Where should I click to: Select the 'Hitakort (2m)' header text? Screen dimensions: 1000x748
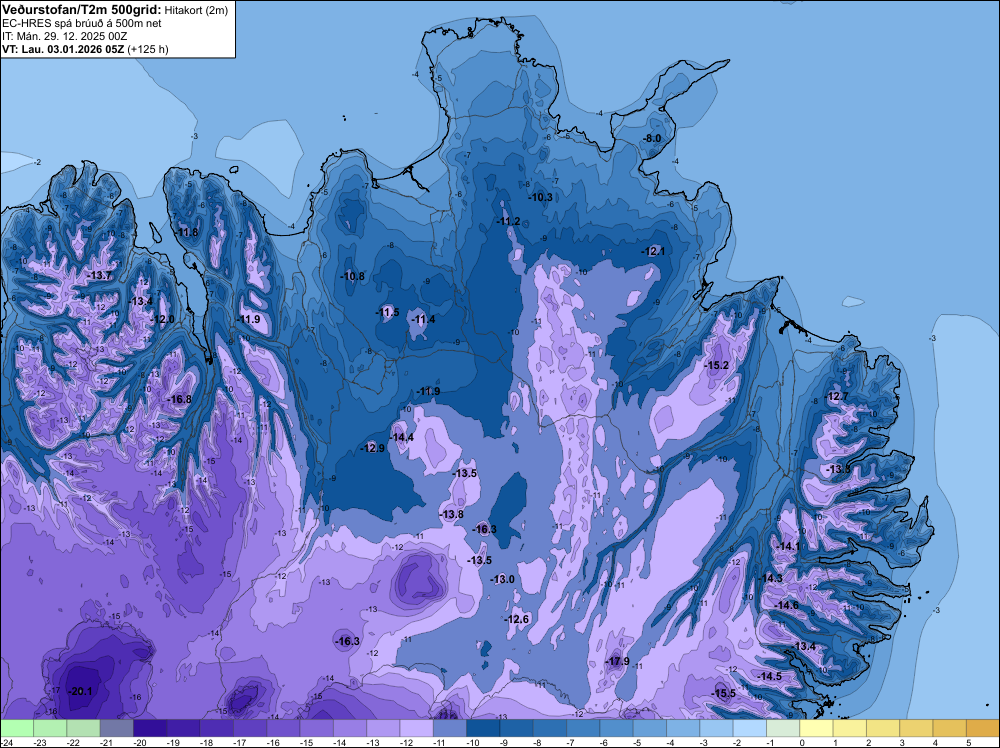(196, 10)
